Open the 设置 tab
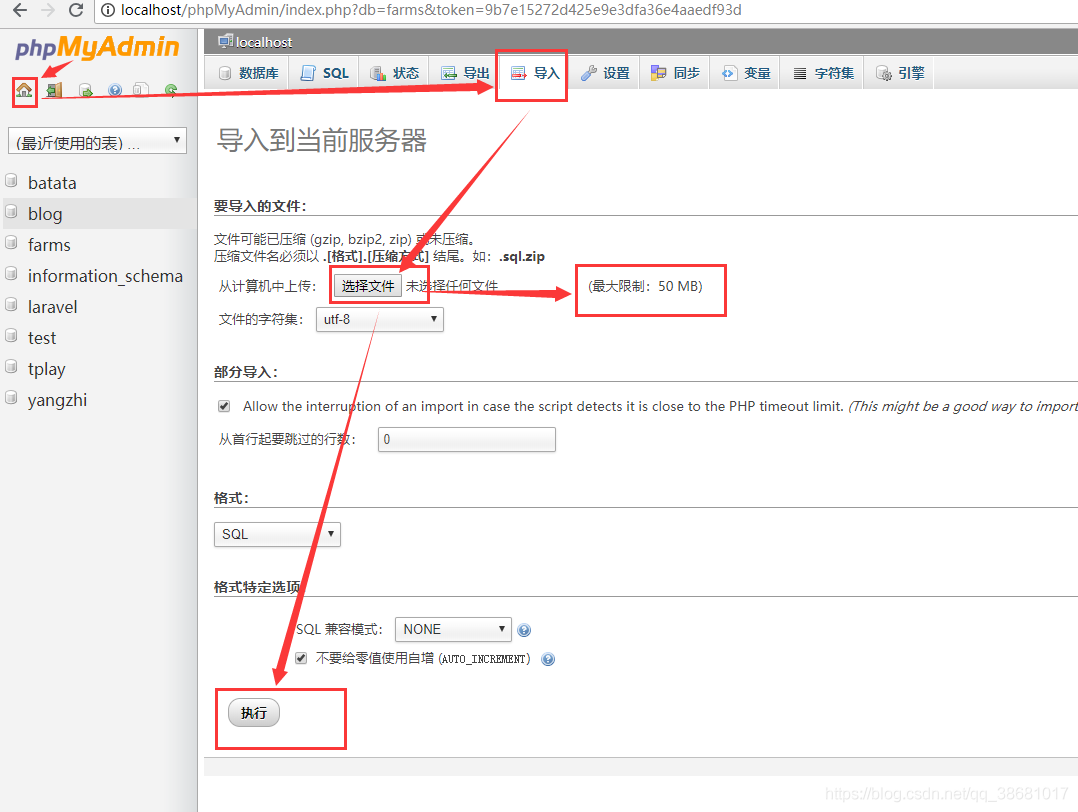 tap(605, 73)
